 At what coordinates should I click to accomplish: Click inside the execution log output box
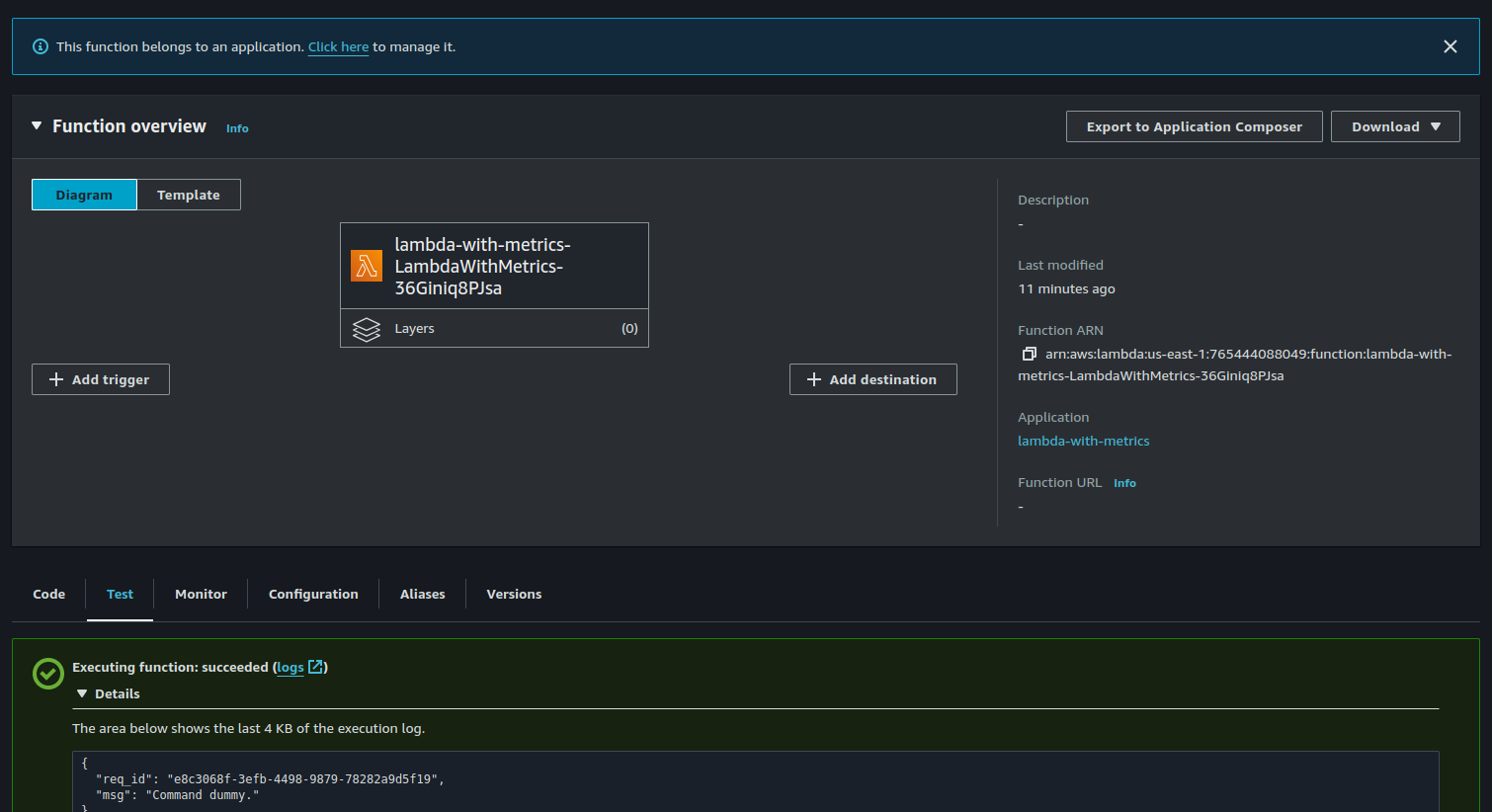pyautogui.click(x=755, y=781)
